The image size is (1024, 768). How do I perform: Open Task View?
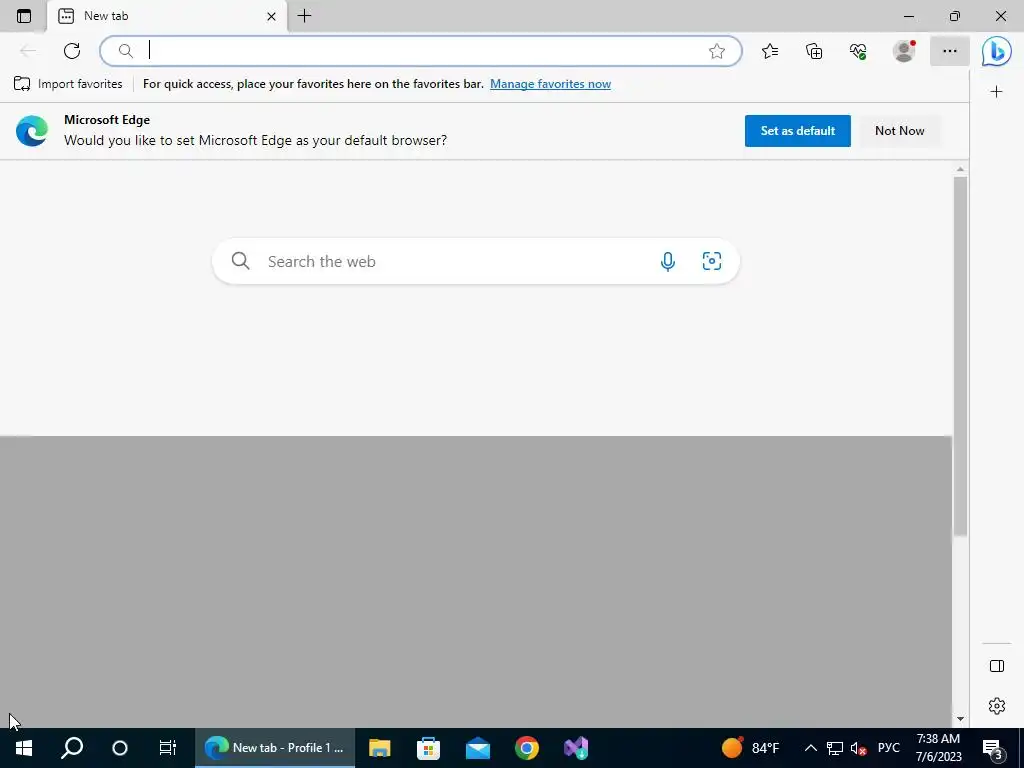coord(167,748)
